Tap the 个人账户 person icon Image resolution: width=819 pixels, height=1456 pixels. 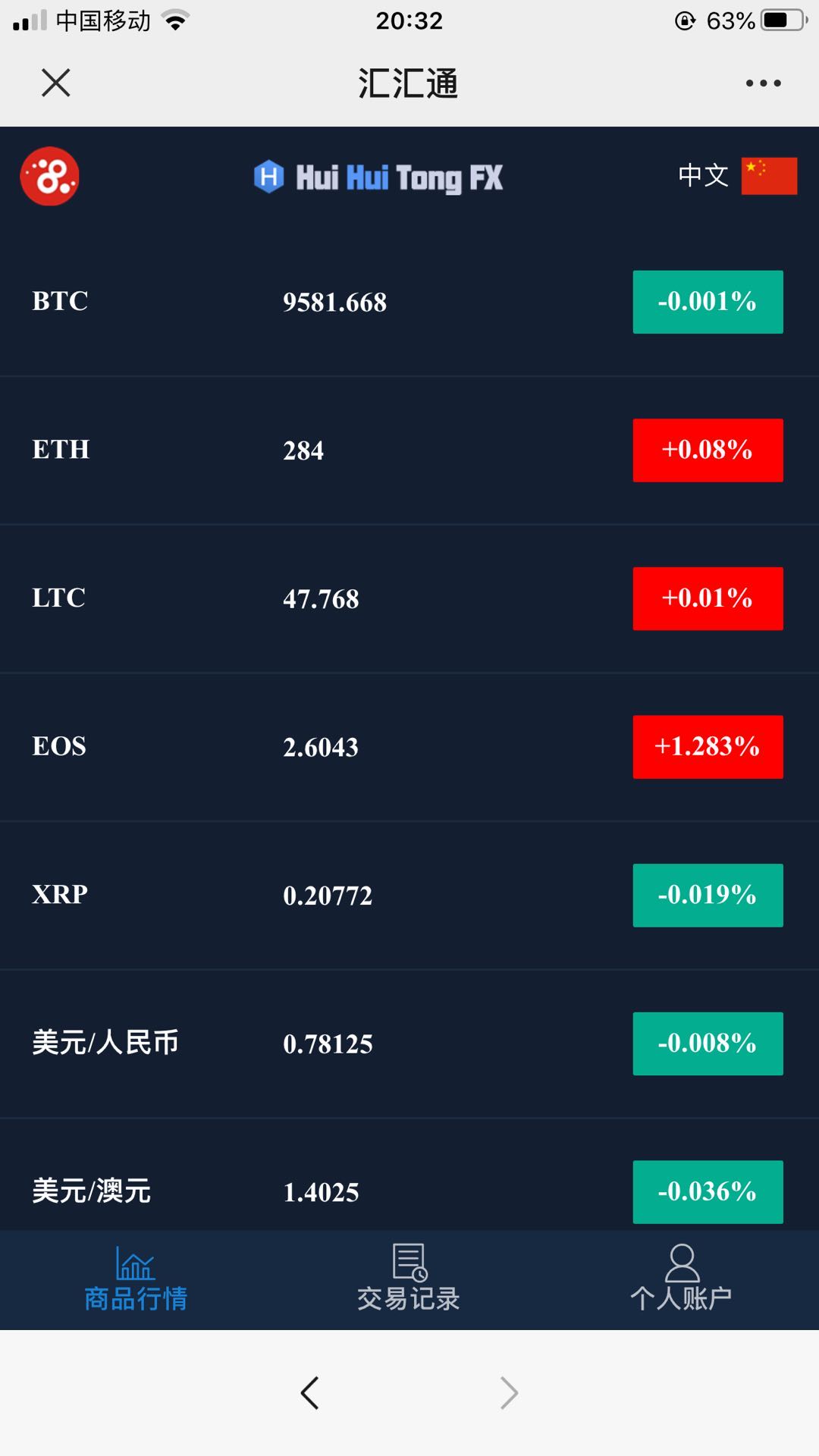pos(682,1263)
